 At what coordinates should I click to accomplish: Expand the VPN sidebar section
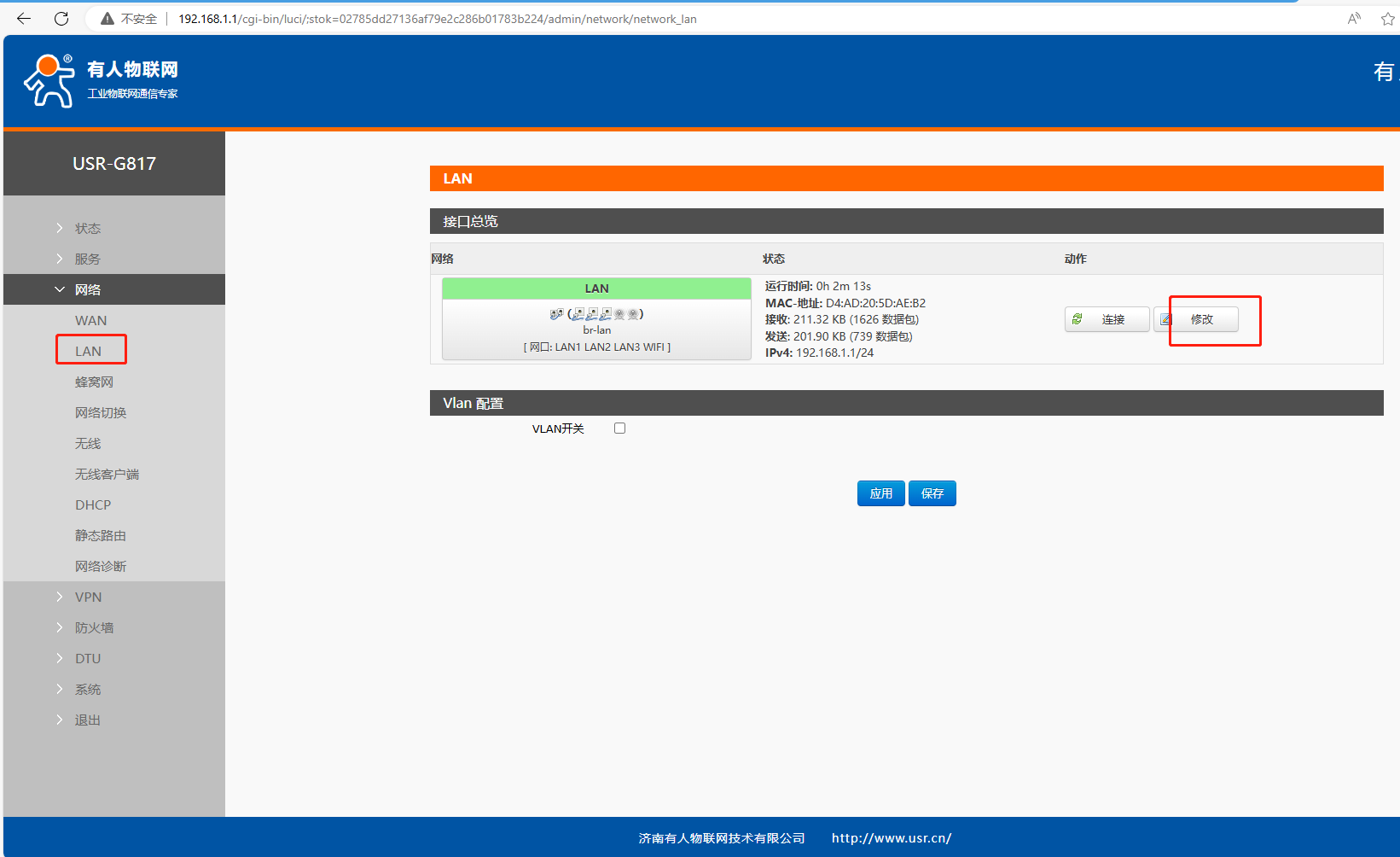click(88, 597)
